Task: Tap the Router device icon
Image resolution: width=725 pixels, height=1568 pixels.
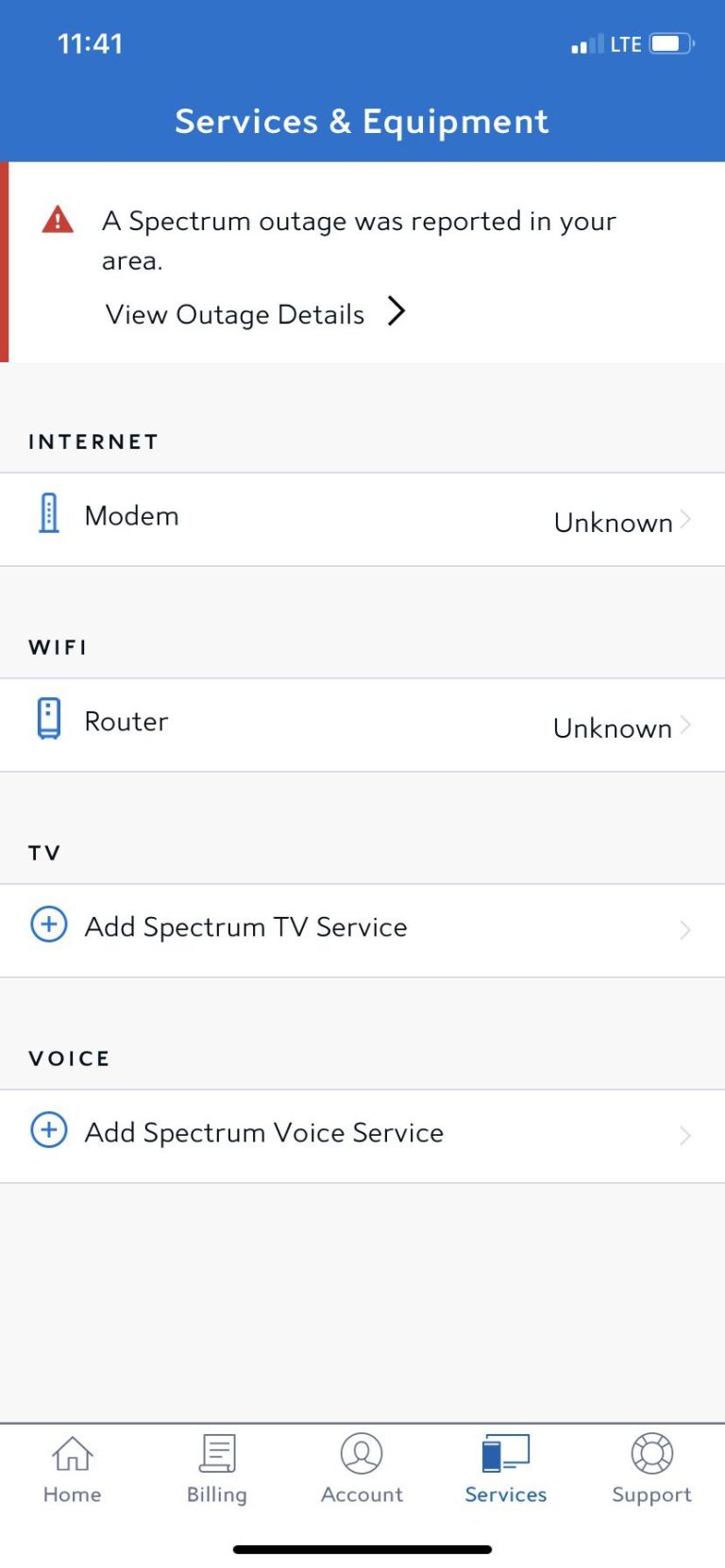Action: [49, 719]
